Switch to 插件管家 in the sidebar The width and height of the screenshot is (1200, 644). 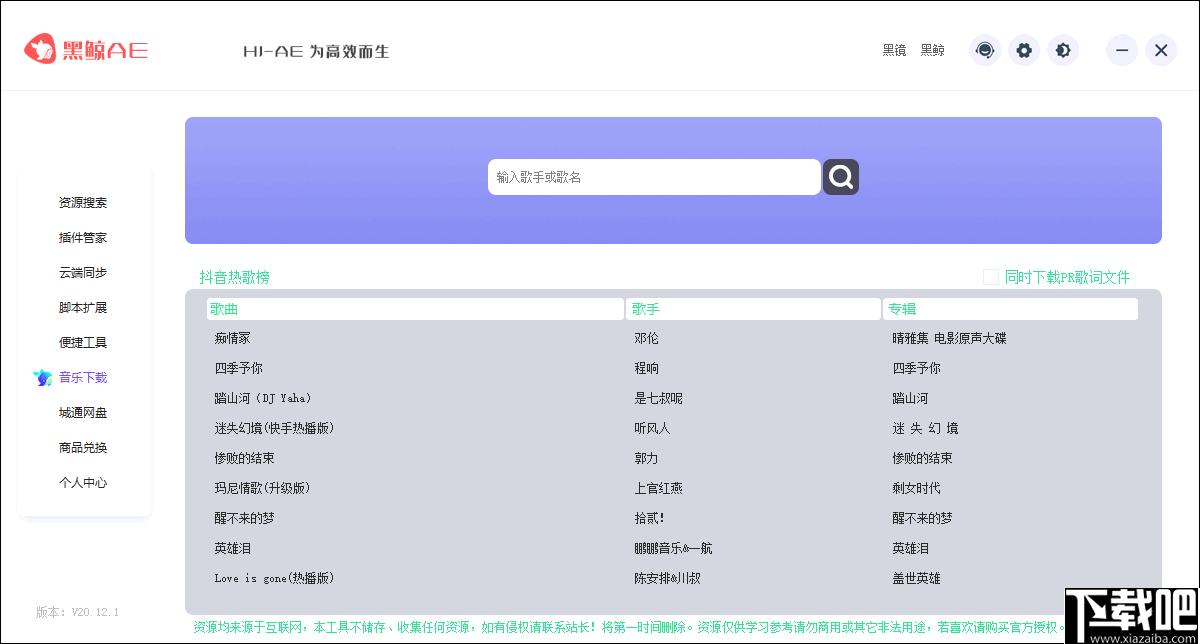pyautogui.click(x=83, y=238)
